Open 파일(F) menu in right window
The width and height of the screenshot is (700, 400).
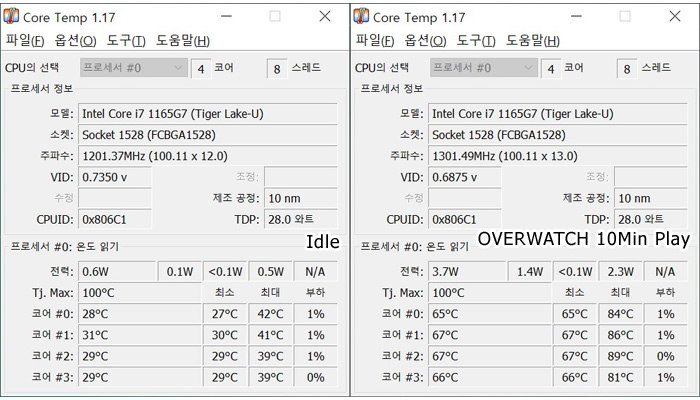pyautogui.click(x=375, y=41)
